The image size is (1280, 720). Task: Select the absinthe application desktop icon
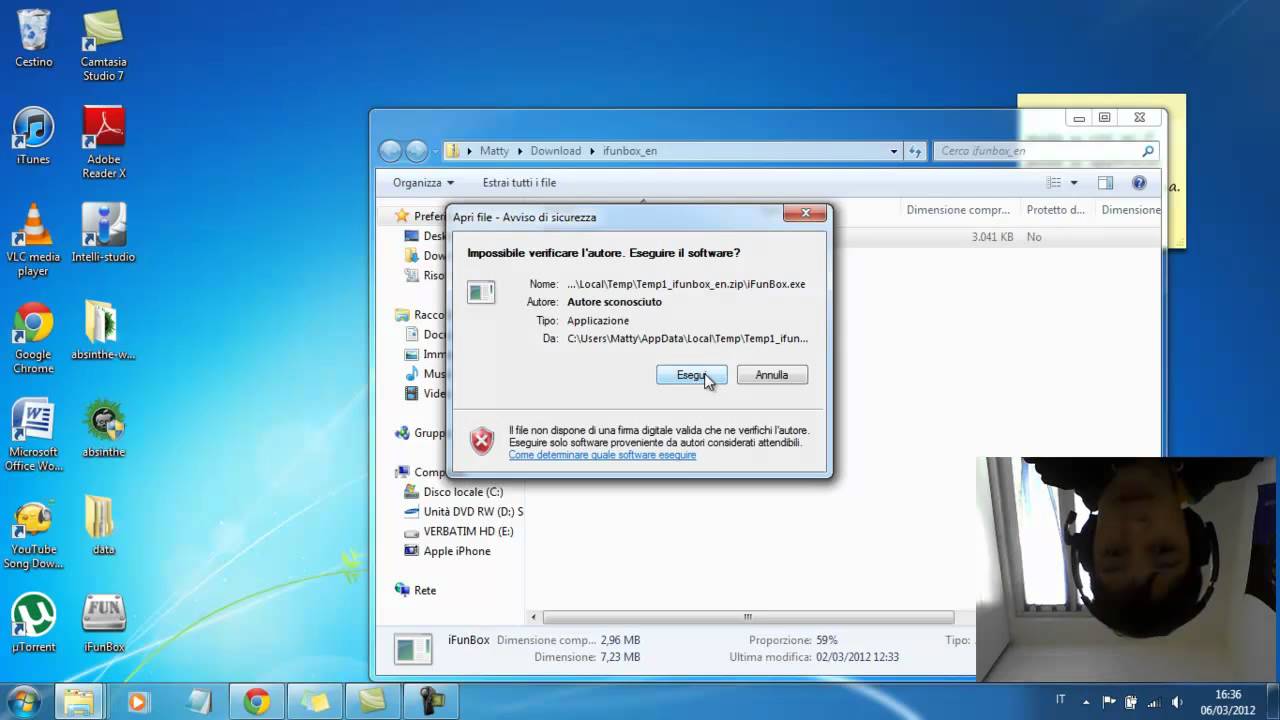[103, 428]
